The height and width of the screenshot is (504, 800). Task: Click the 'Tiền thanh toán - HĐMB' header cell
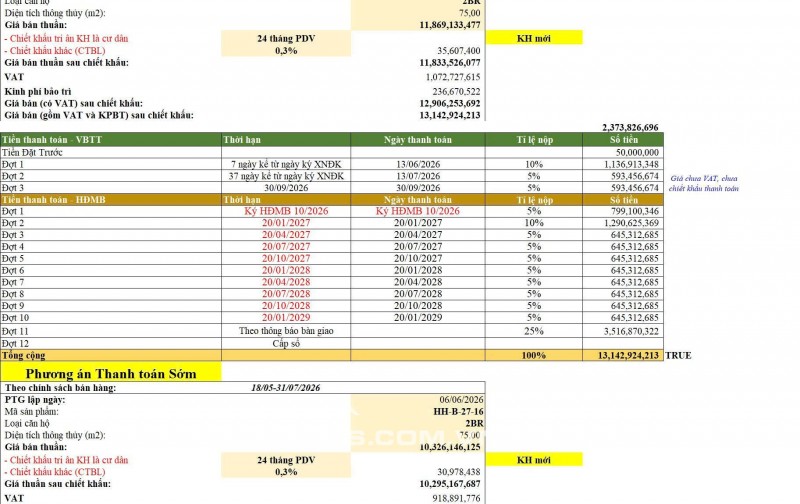pyautogui.click(x=111, y=200)
